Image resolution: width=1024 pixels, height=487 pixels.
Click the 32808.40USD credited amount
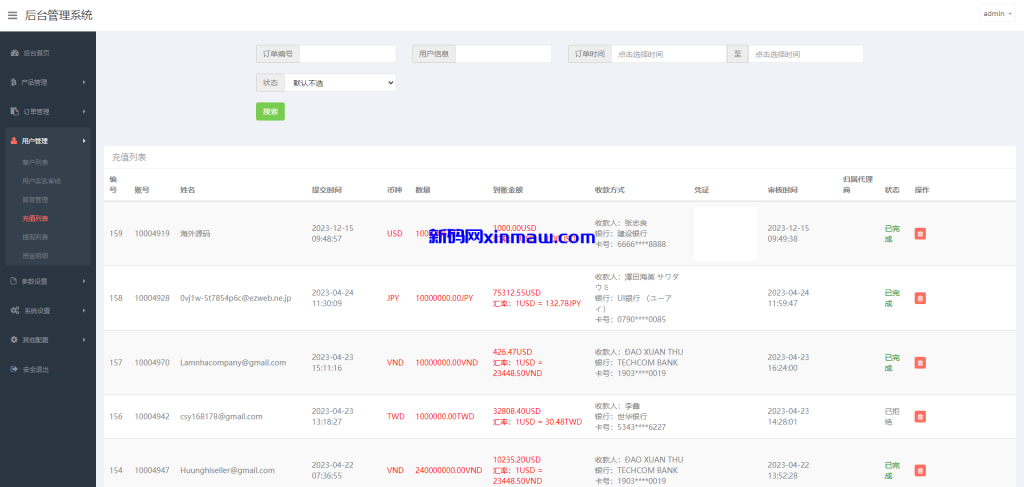tap(517, 411)
